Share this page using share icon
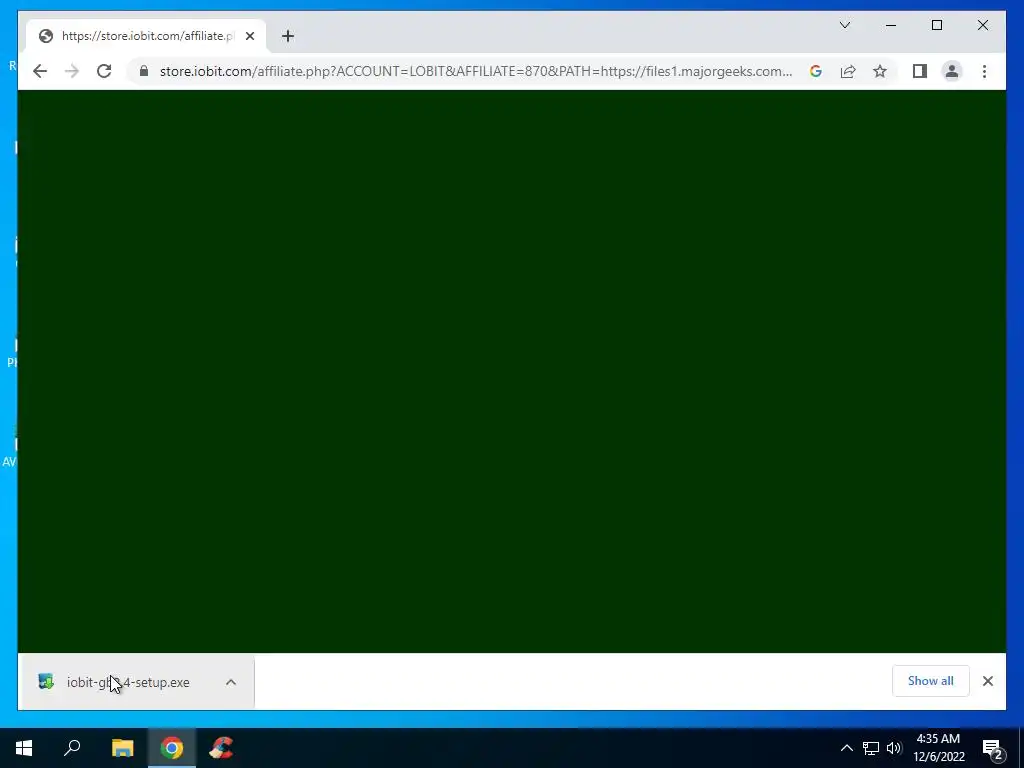 (848, 71)
